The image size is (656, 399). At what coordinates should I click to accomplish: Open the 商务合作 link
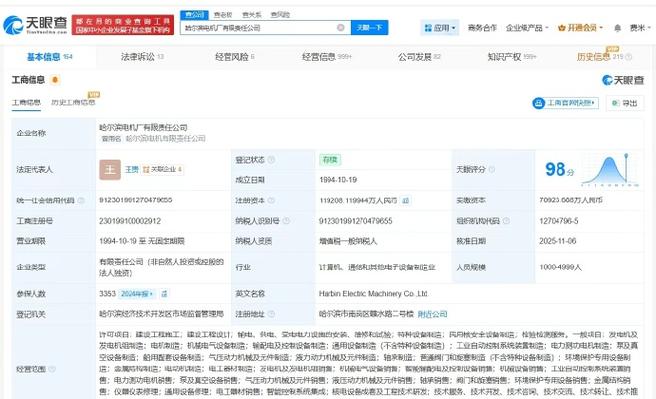click(x=482, y=28)
